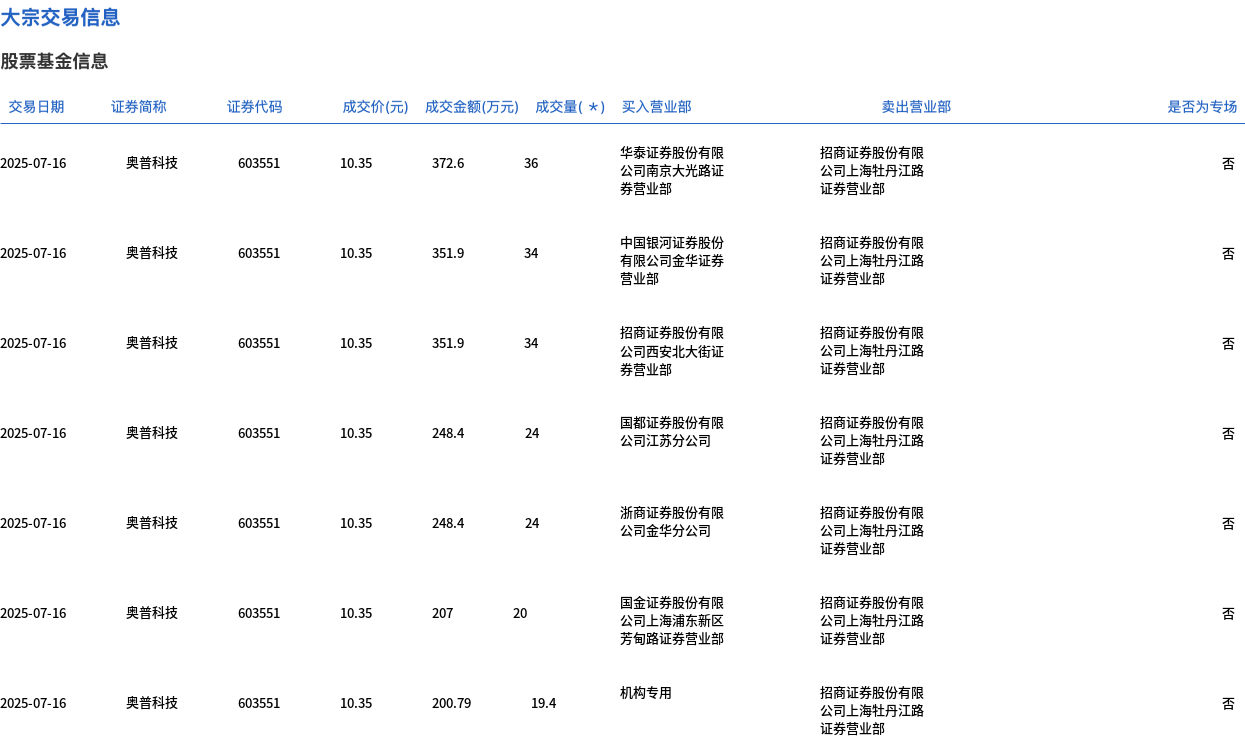Click the 卖出营业部 column header
The image size is (1245, 754).
click(x=916, y=107)
